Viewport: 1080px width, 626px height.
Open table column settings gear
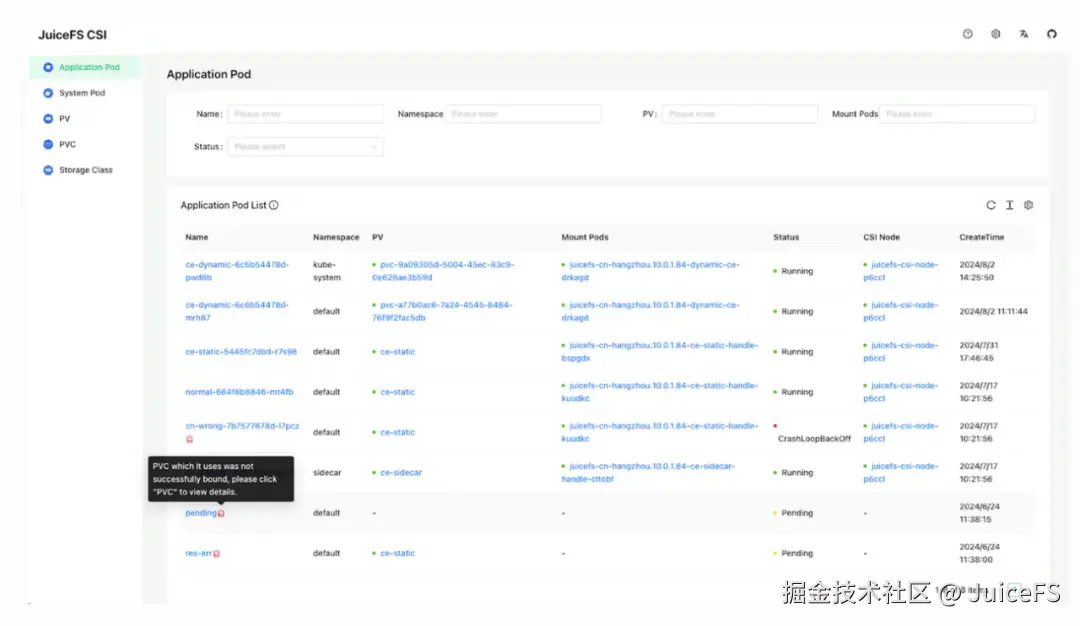pos(1028,205)
